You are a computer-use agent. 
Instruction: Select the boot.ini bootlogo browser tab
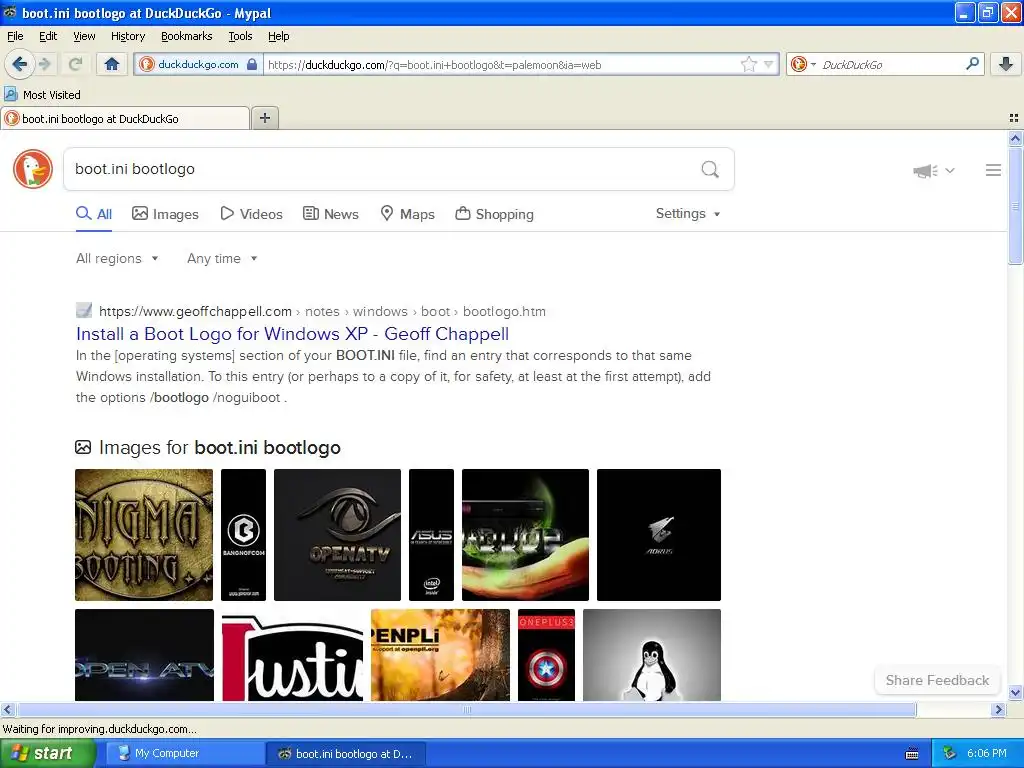coord(125,119)
